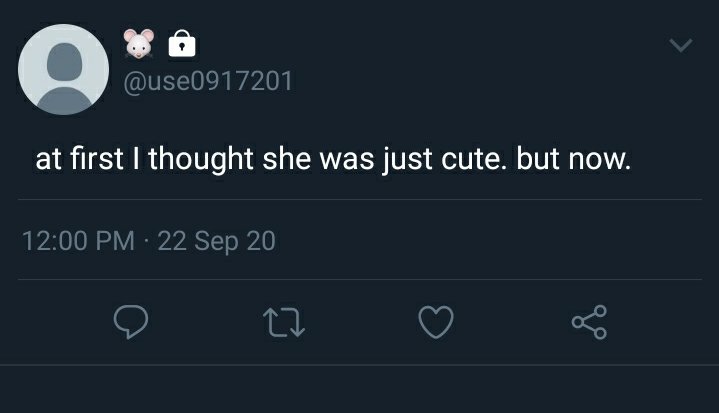Click the word 'just' in the tweet

[408, 160]
